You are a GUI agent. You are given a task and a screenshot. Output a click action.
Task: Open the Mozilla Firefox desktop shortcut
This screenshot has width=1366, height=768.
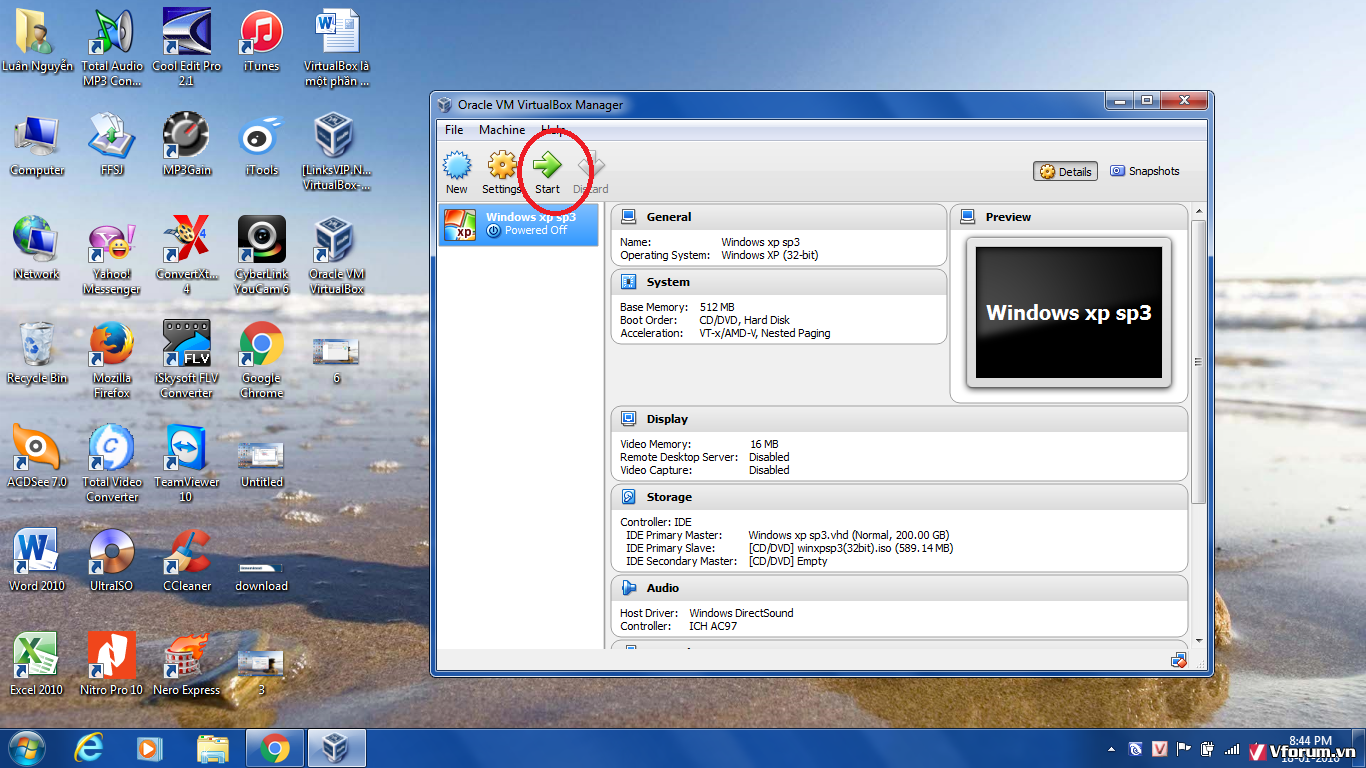pos(112,360)
